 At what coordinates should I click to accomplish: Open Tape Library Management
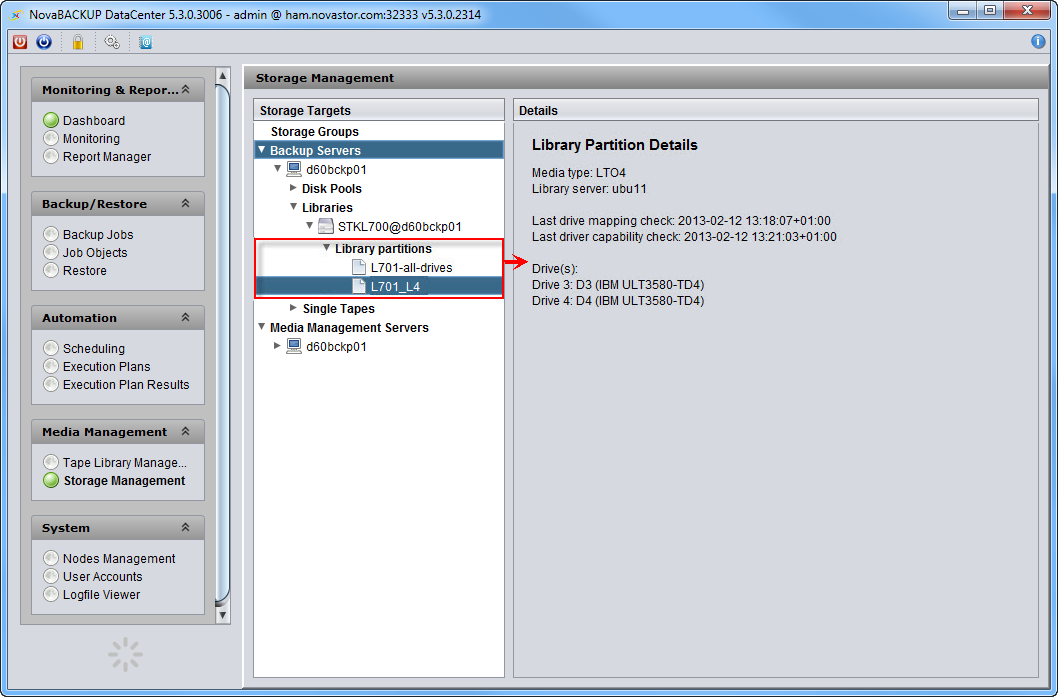point(125,463)
